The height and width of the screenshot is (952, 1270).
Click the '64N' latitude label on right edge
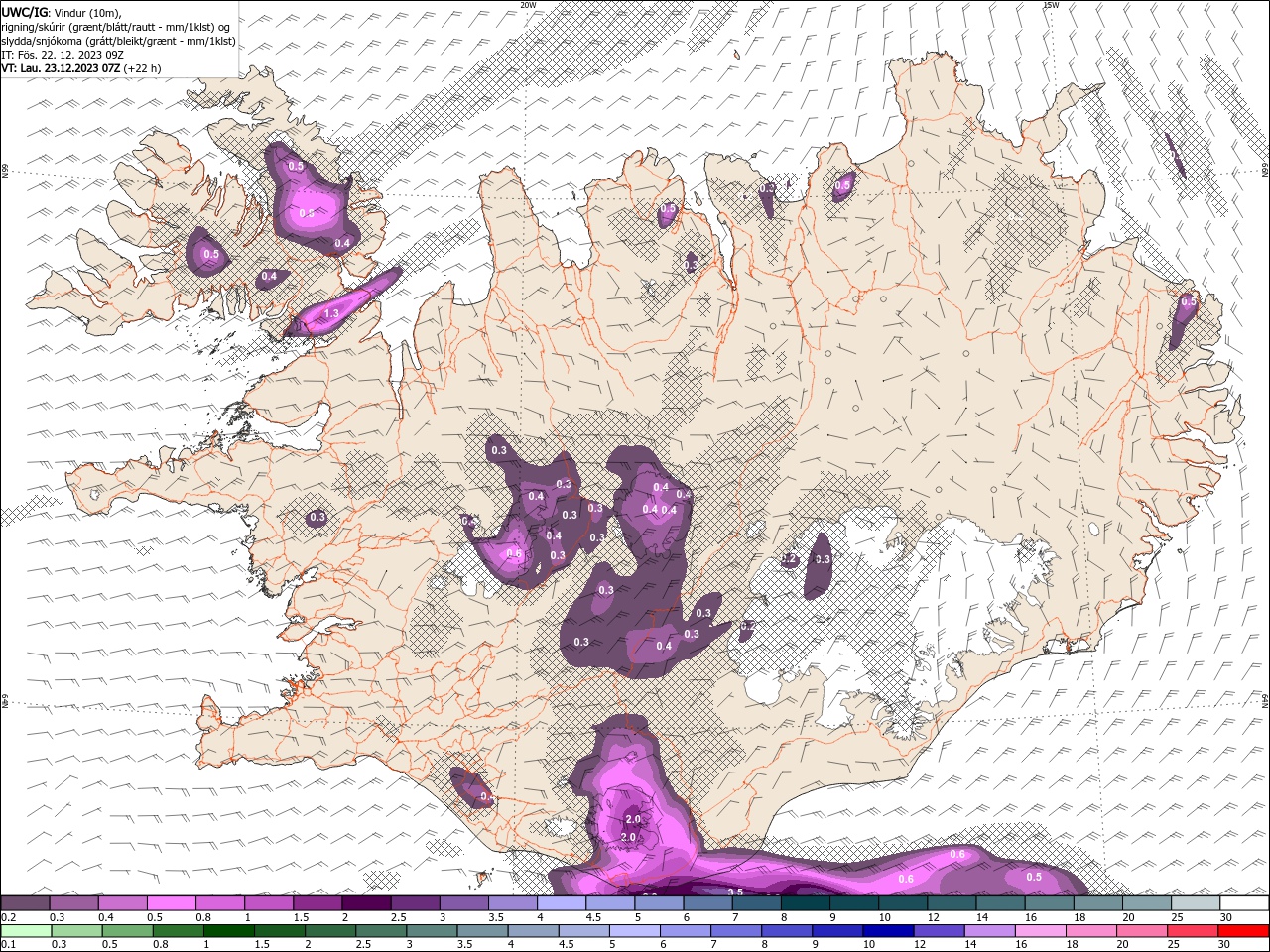coord(1265,700)
